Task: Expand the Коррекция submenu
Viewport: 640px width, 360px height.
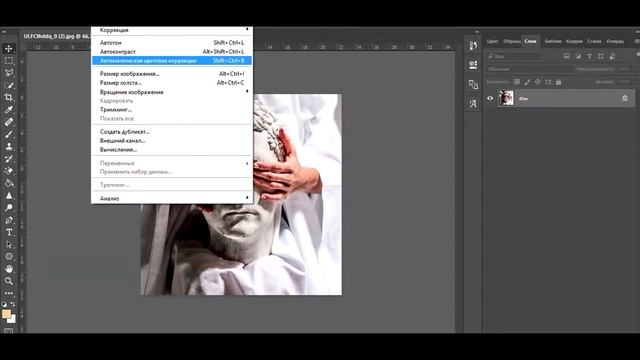Action: (x=172, y=30)
